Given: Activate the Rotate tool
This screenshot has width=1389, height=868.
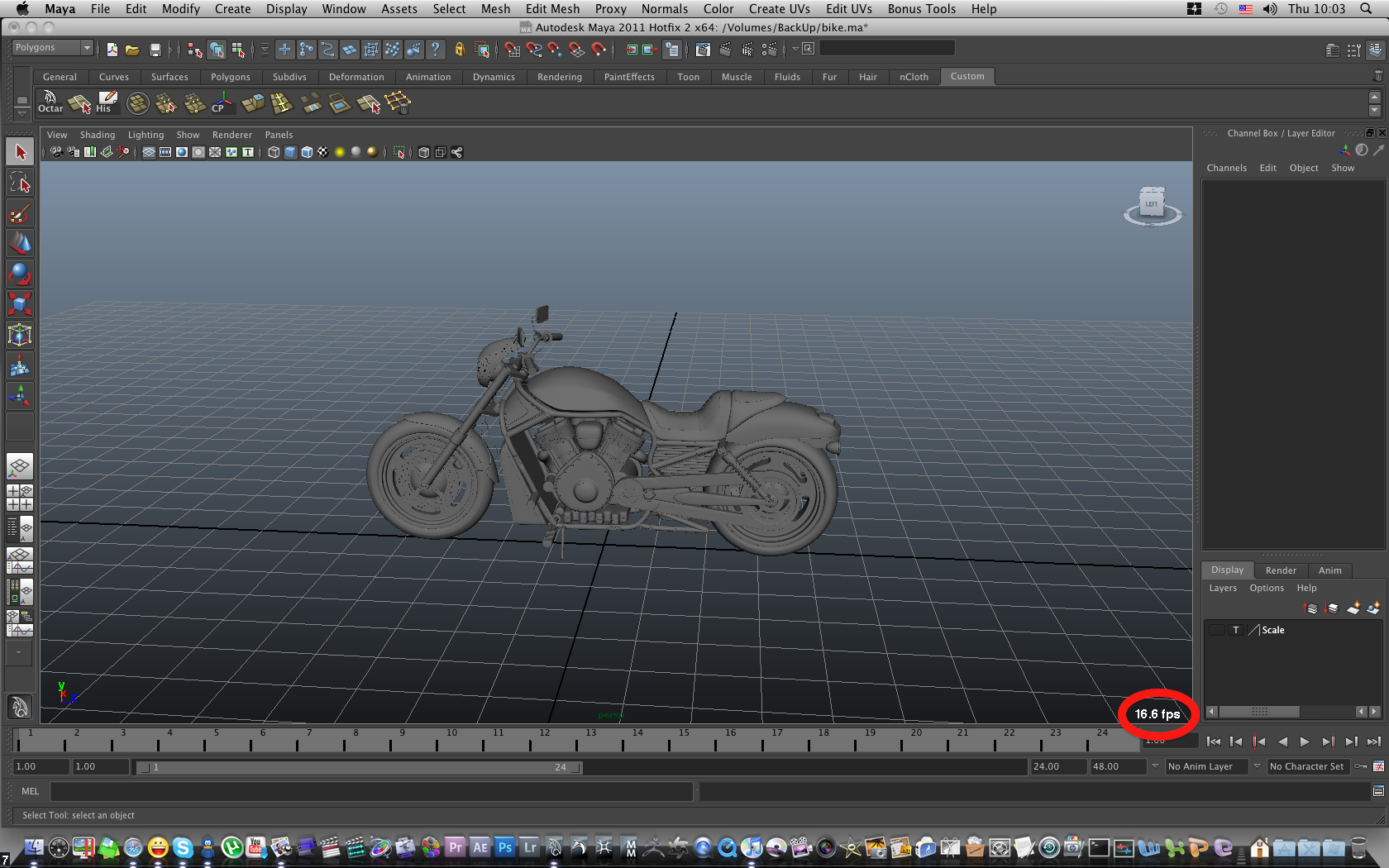Looking at the screenshot, I should (20, 274).
